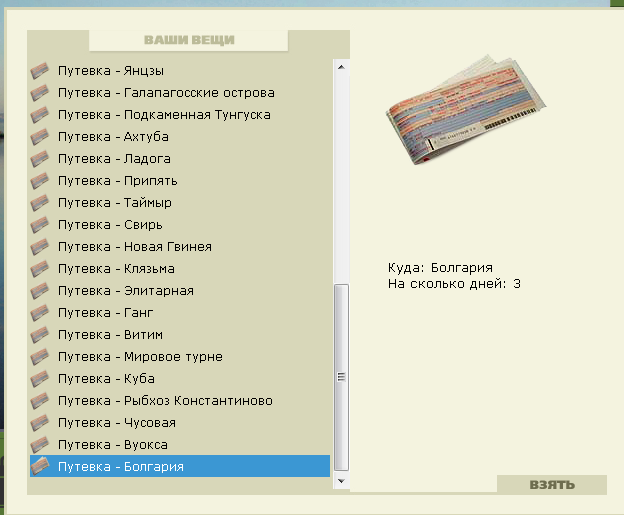Click the ticket icon beside Путевка - Янцзы

[39, 71]
